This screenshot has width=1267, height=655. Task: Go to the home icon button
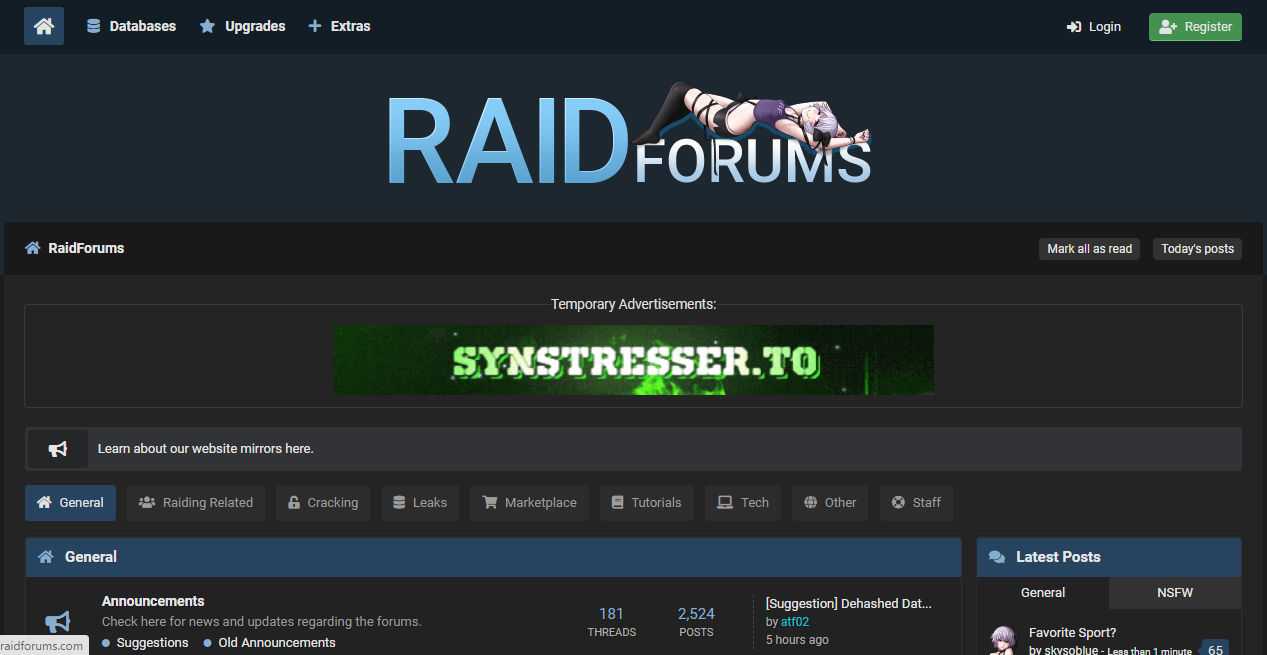click(x=44, y=26)
